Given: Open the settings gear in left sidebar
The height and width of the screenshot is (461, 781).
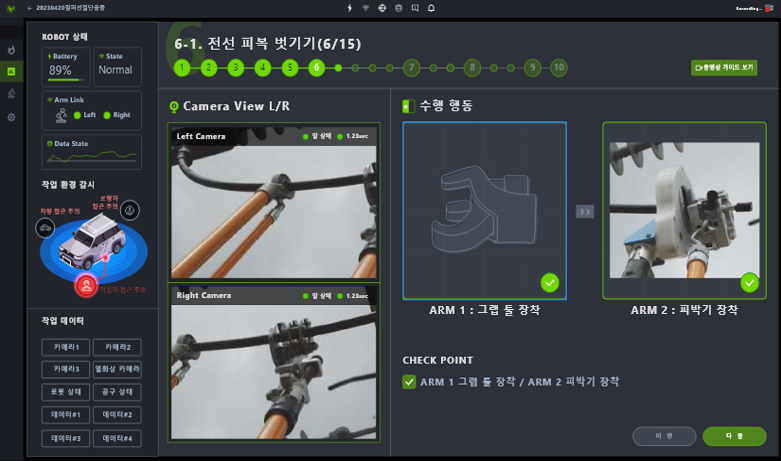Looking at the screenshot, I should tap(11, 117).
